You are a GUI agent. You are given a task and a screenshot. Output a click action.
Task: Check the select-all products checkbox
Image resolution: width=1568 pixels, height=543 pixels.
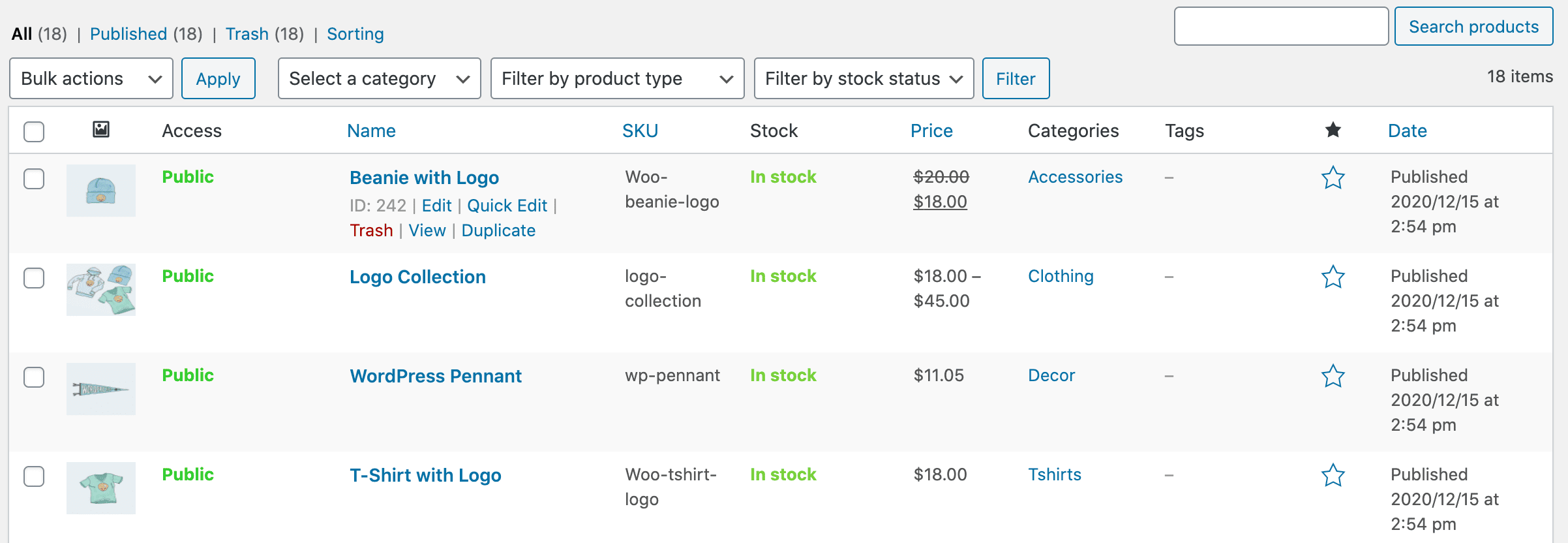[x=34, y=131]
